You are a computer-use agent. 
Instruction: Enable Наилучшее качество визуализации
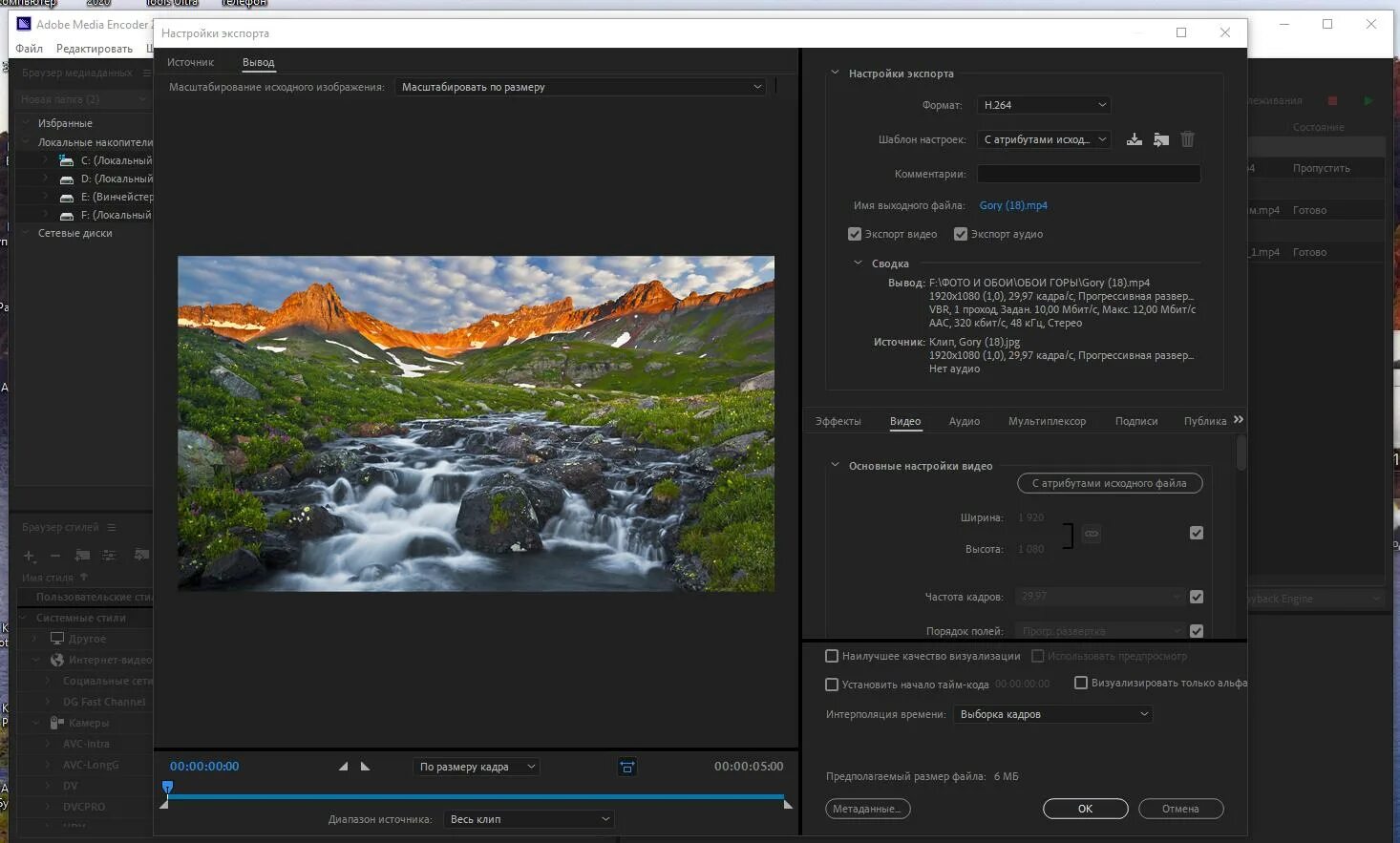tap(832, 656)
